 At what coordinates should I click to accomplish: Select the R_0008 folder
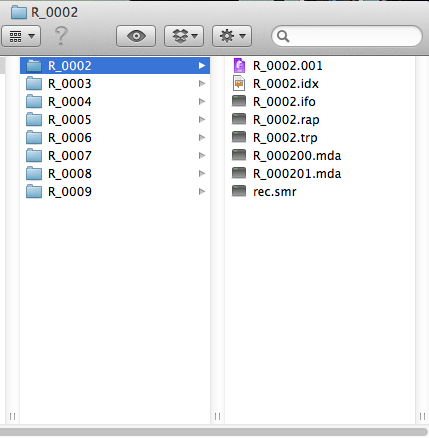[115, 174]
